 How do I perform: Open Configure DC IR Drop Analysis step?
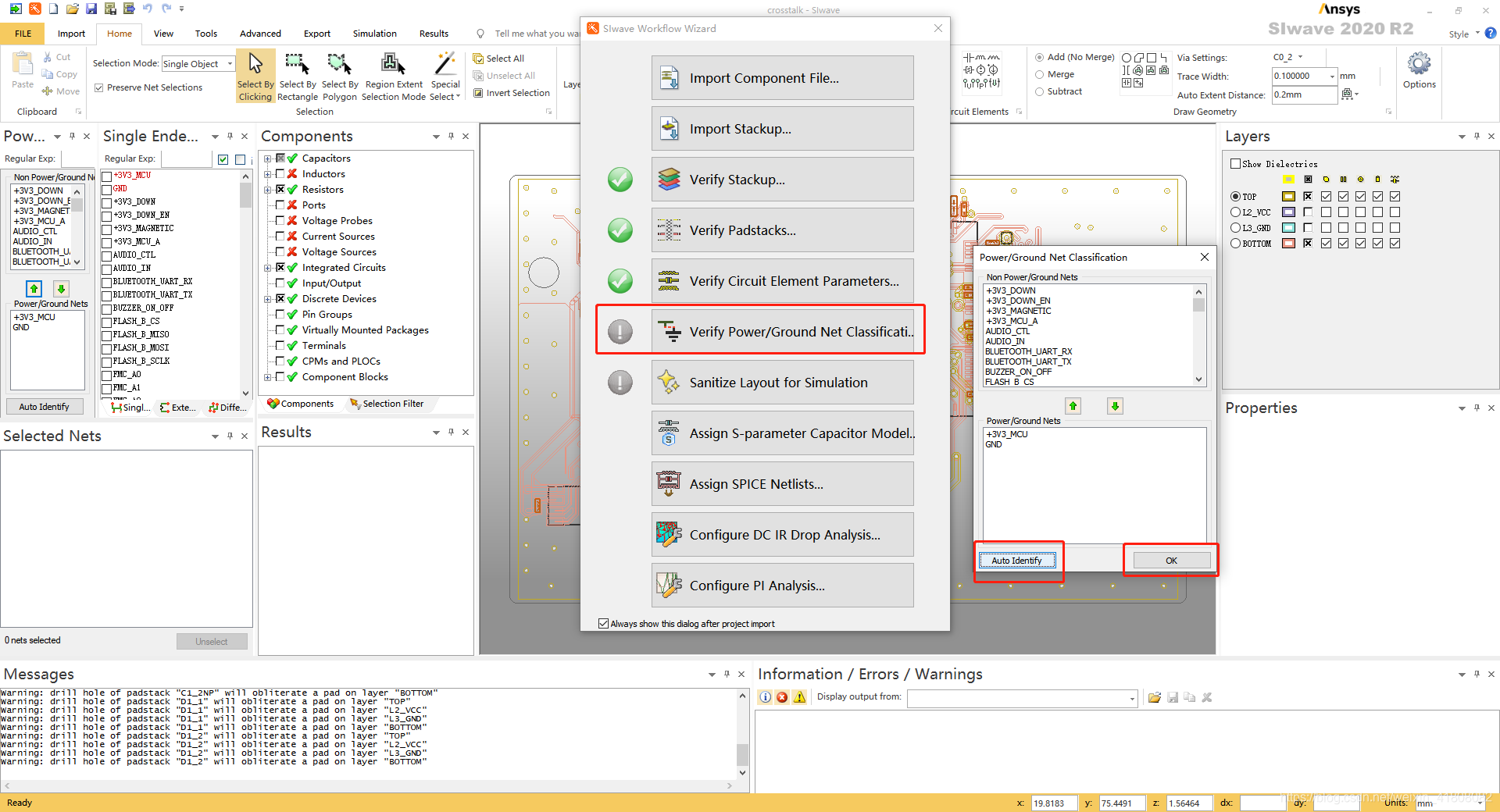click(x=782, y=535)
